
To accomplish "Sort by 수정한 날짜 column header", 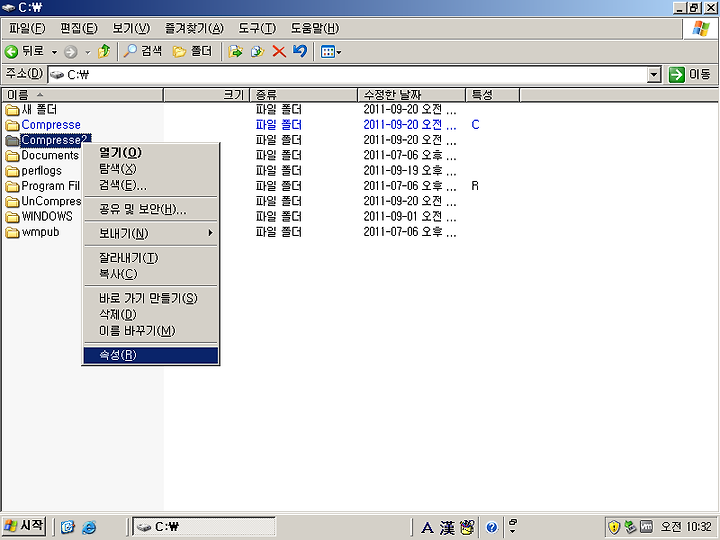I will [411, 95].
